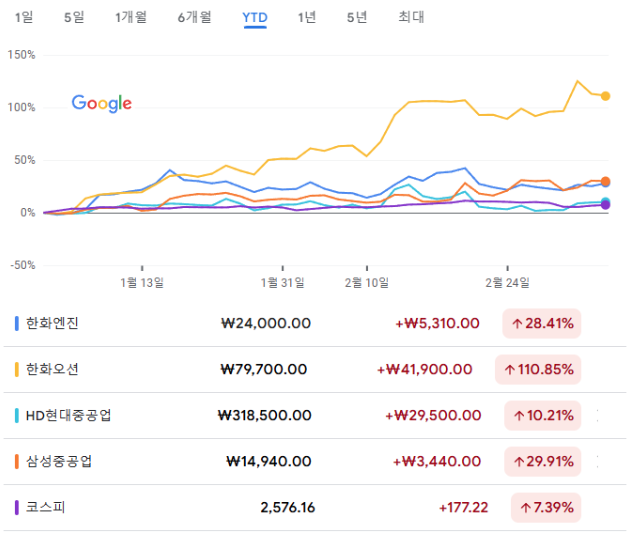This screenshot has height=538, width=644.
Task: Click the teal HD현대중공업 legend color bar
Action: [17, 416]
